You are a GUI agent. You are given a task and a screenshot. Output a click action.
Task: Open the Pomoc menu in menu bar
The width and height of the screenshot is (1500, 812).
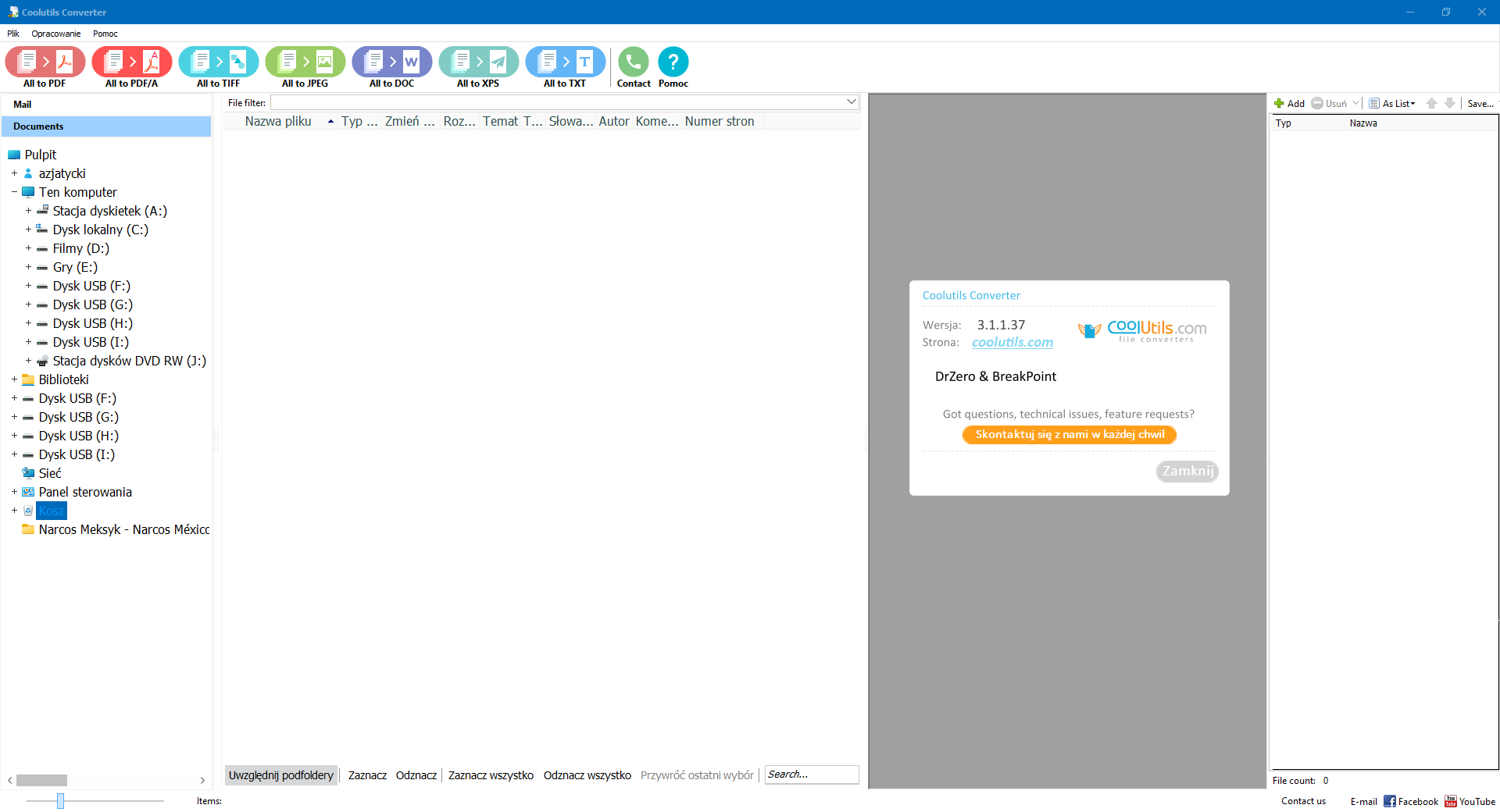(105, 34)
